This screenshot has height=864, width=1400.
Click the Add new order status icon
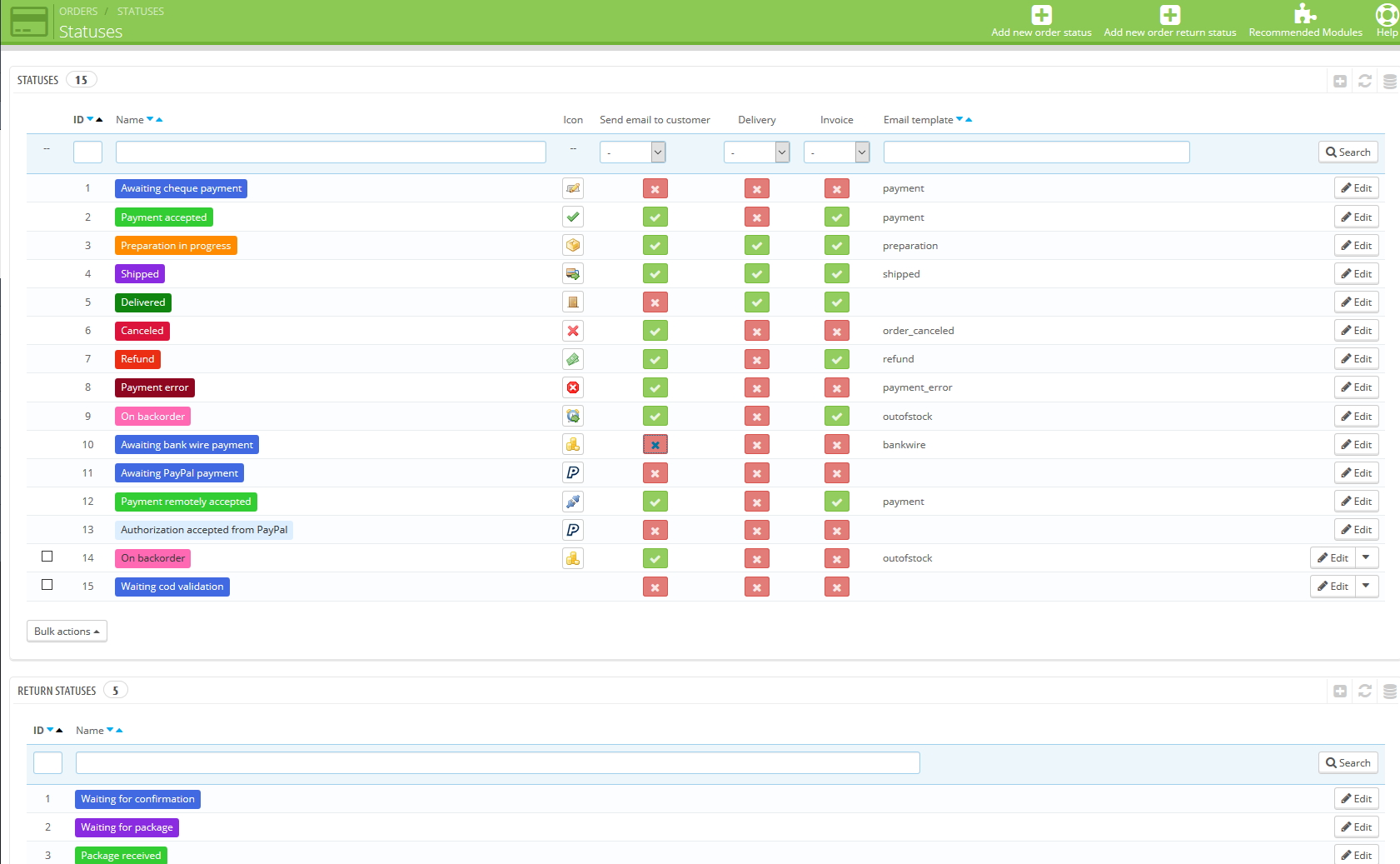1041,15
